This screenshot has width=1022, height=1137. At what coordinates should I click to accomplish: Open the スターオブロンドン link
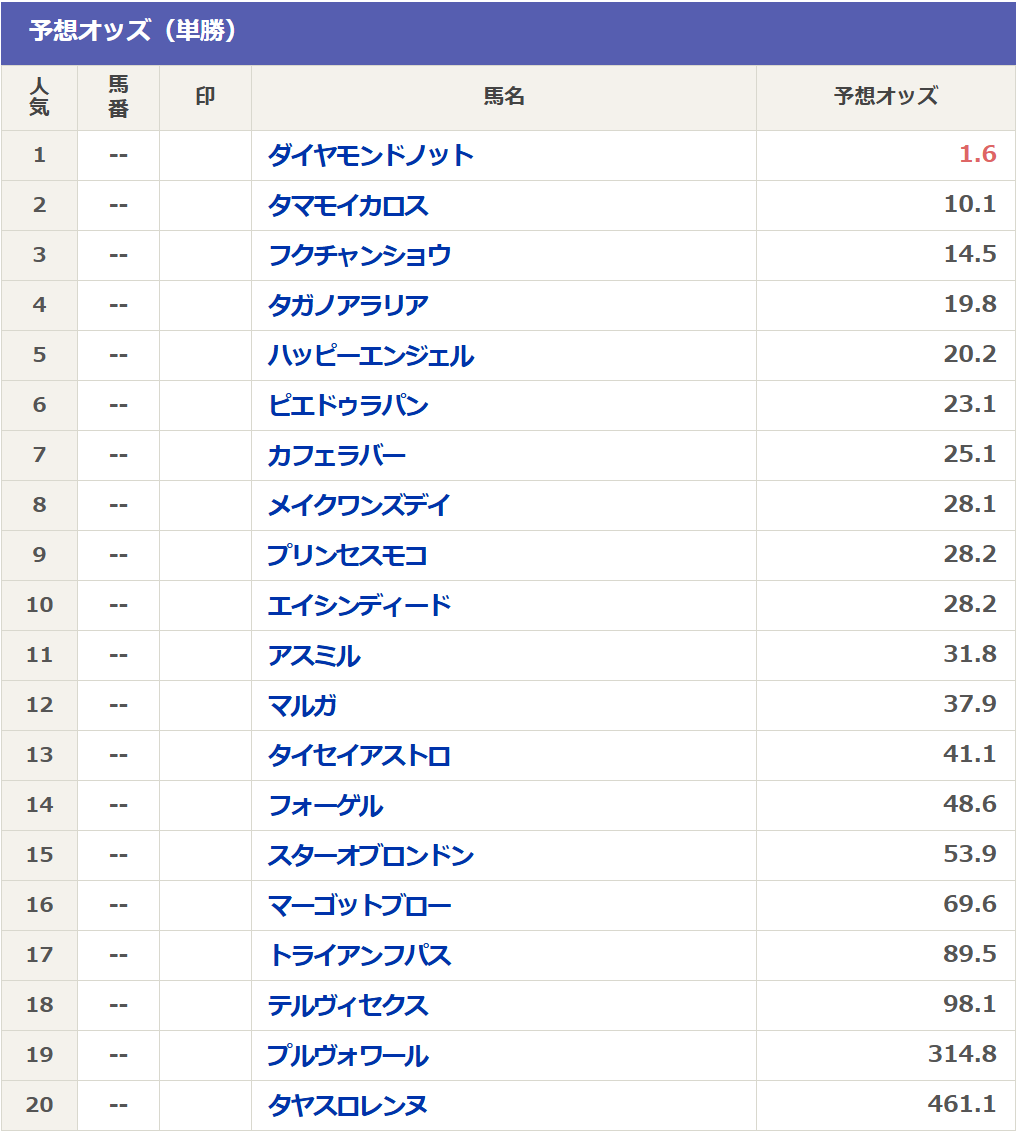(x=370, y=855)
